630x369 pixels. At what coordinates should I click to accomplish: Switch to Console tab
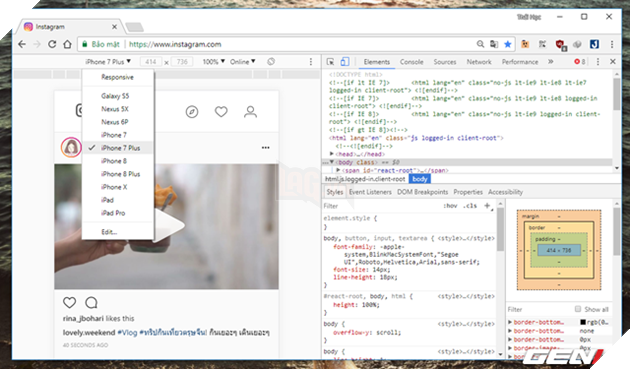411,62
